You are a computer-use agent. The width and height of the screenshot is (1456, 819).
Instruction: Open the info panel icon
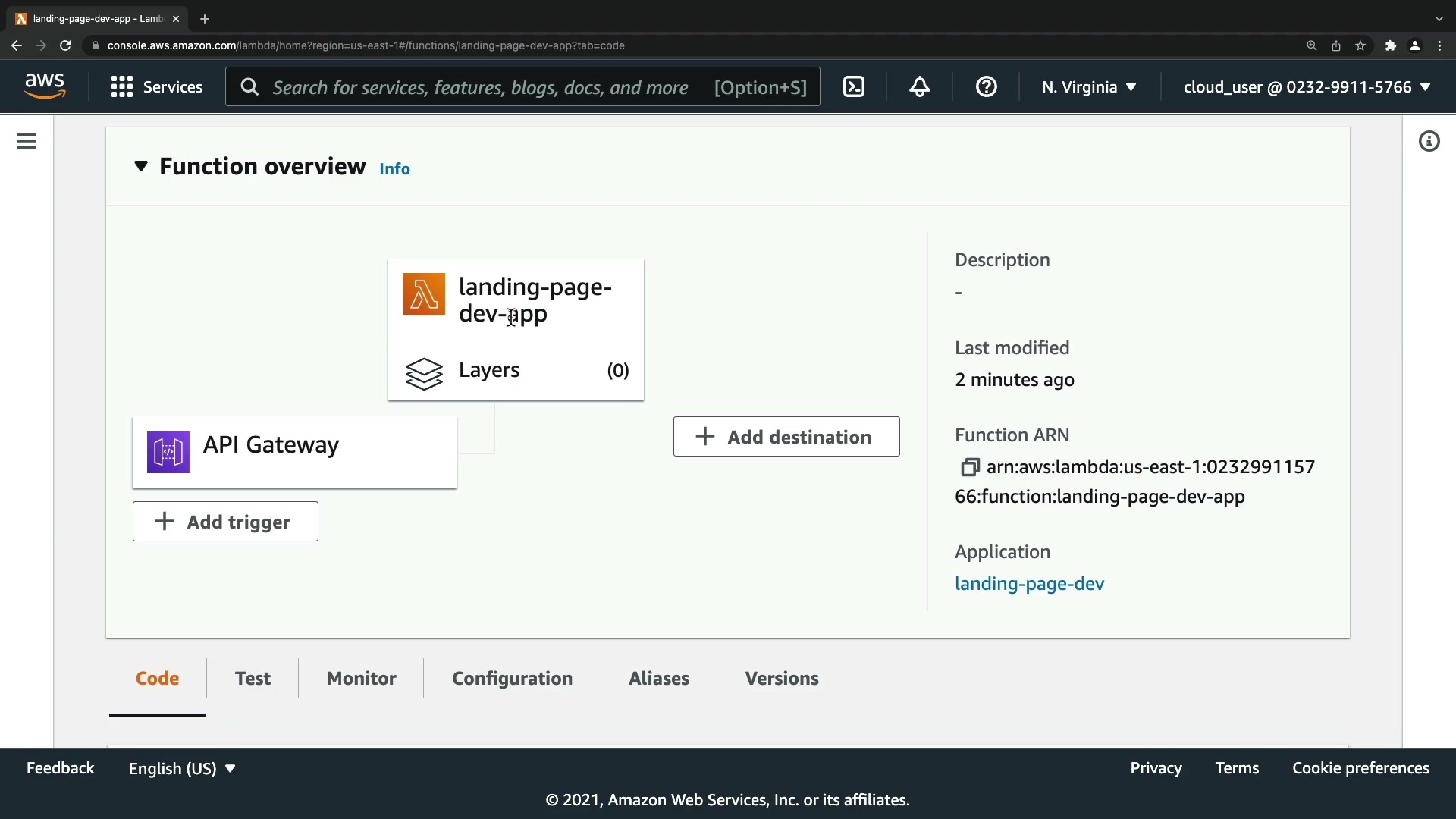[x=1429, y=141]
